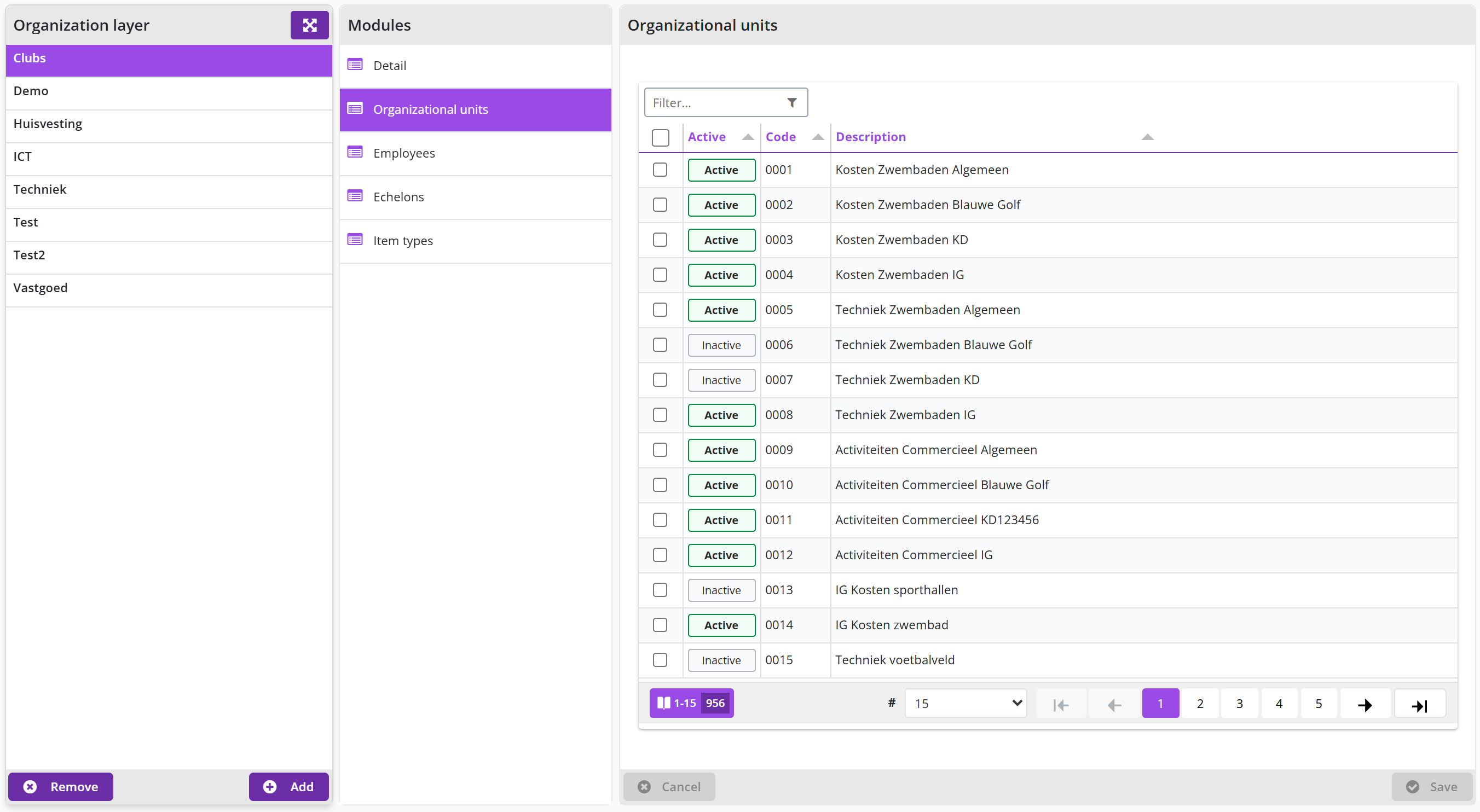Click the filter funnel icon
The width and height of the screenshot is (1480, 812).
(x=791, y=102)
